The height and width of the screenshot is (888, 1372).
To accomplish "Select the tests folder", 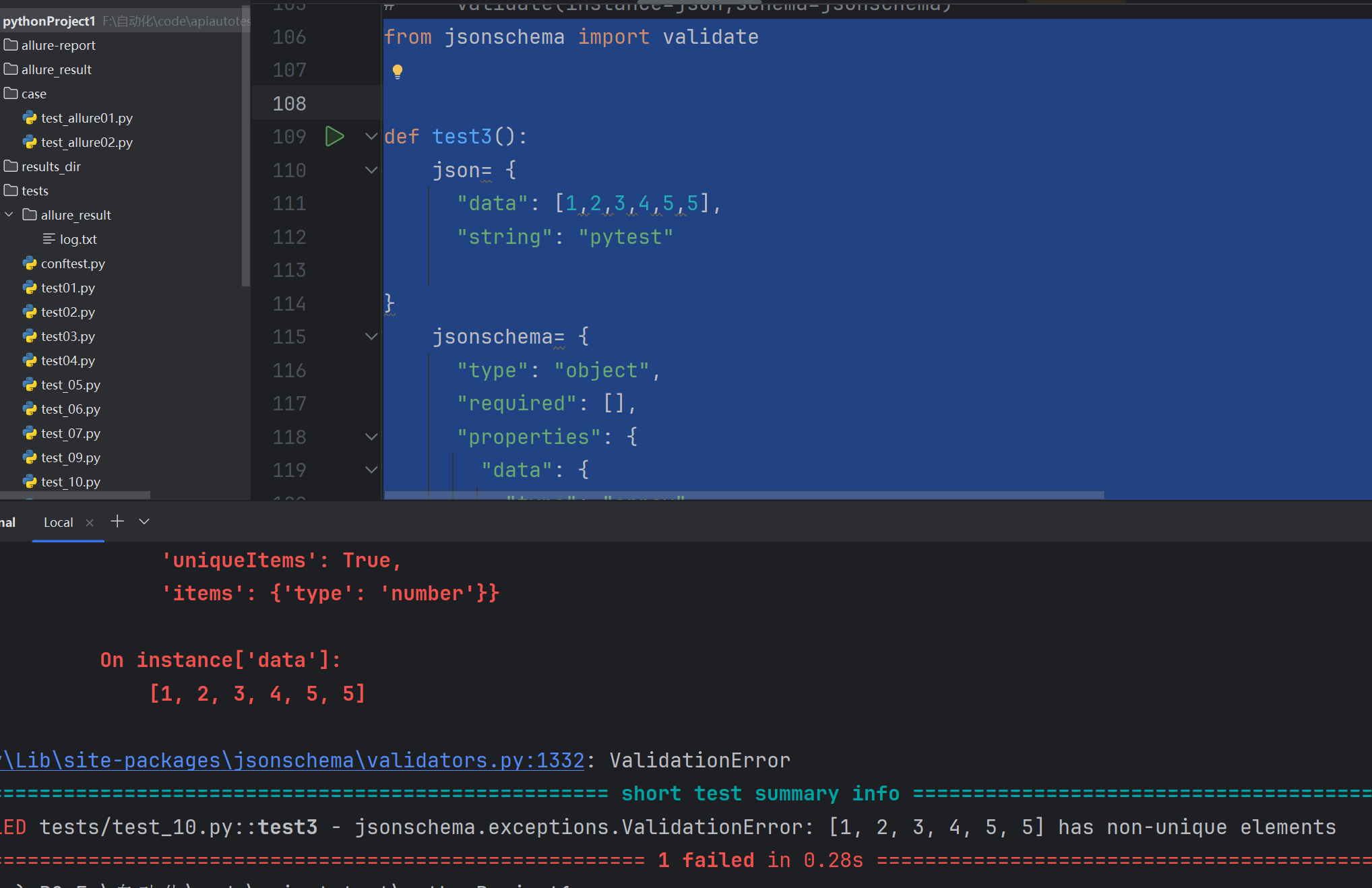I will 34,191.
